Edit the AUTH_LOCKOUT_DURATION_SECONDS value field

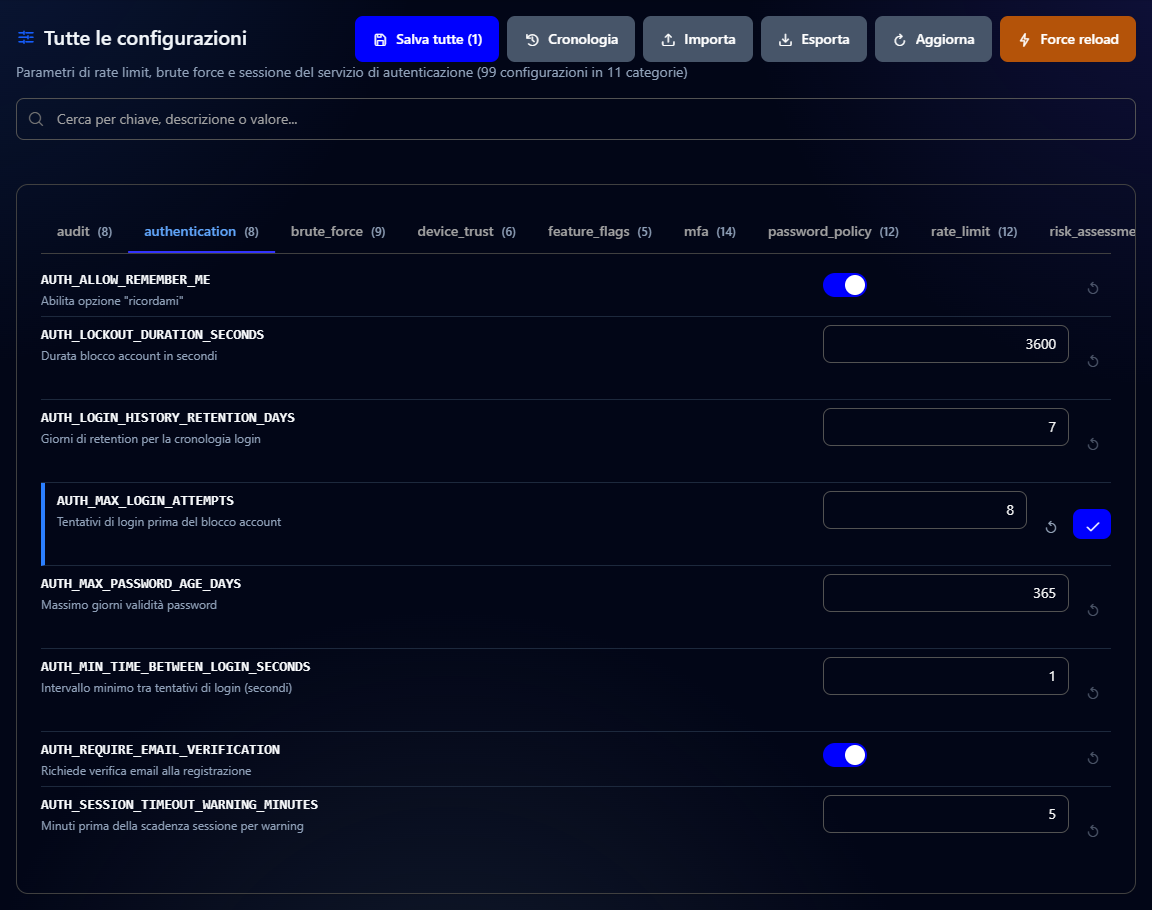pyautogui.click(x=946, y=344)
